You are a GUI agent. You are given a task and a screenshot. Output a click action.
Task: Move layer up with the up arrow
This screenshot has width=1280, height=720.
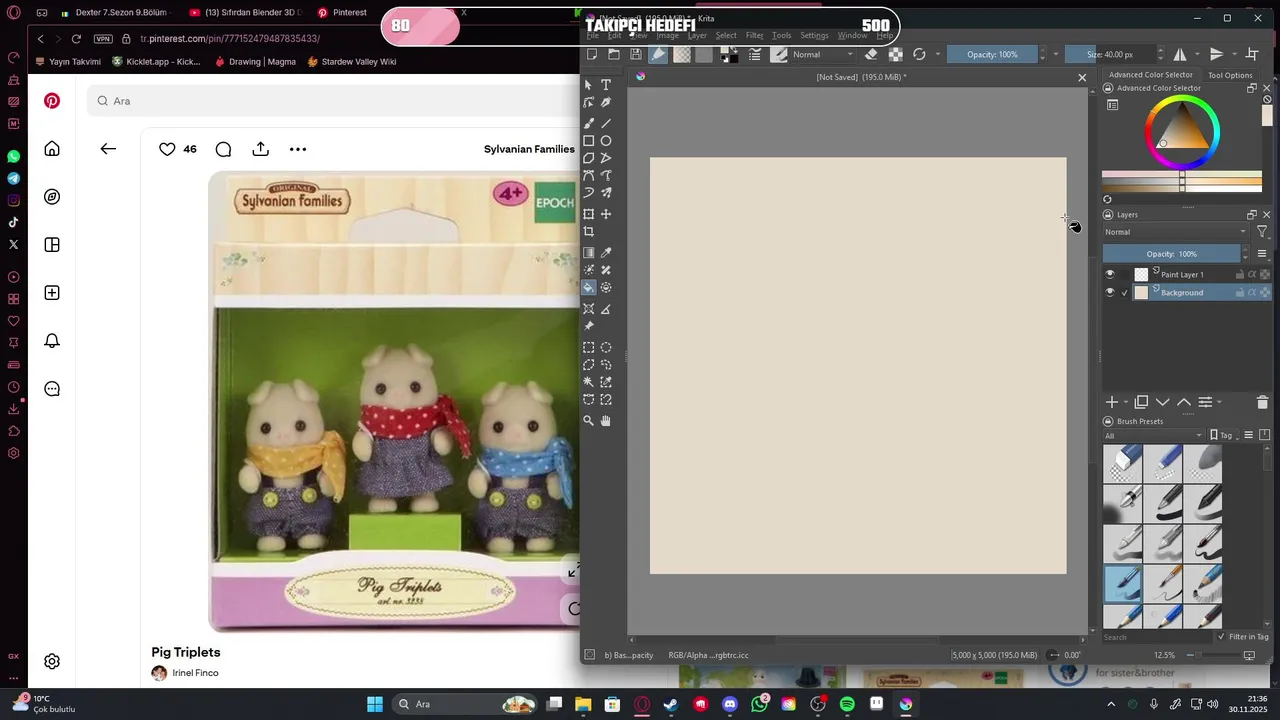click(1184, 402)
